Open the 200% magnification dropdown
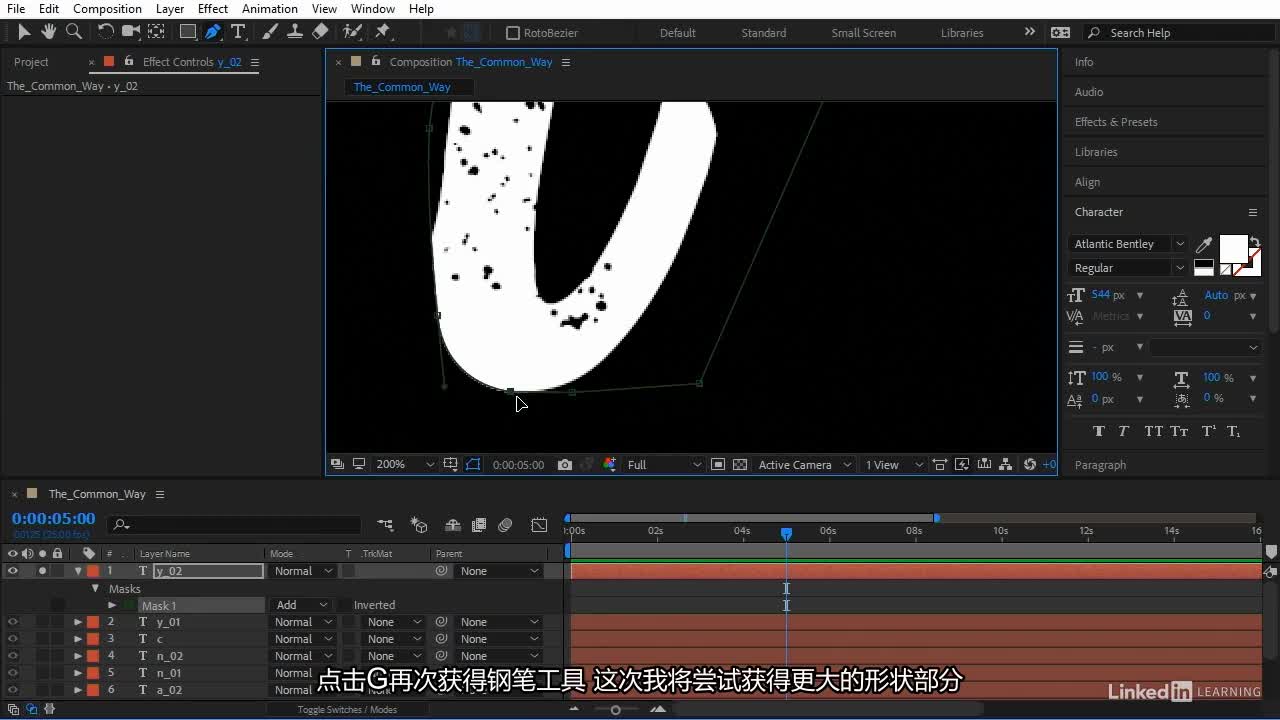The width and height of the screenshot is (1280, 720). (405, 465)
